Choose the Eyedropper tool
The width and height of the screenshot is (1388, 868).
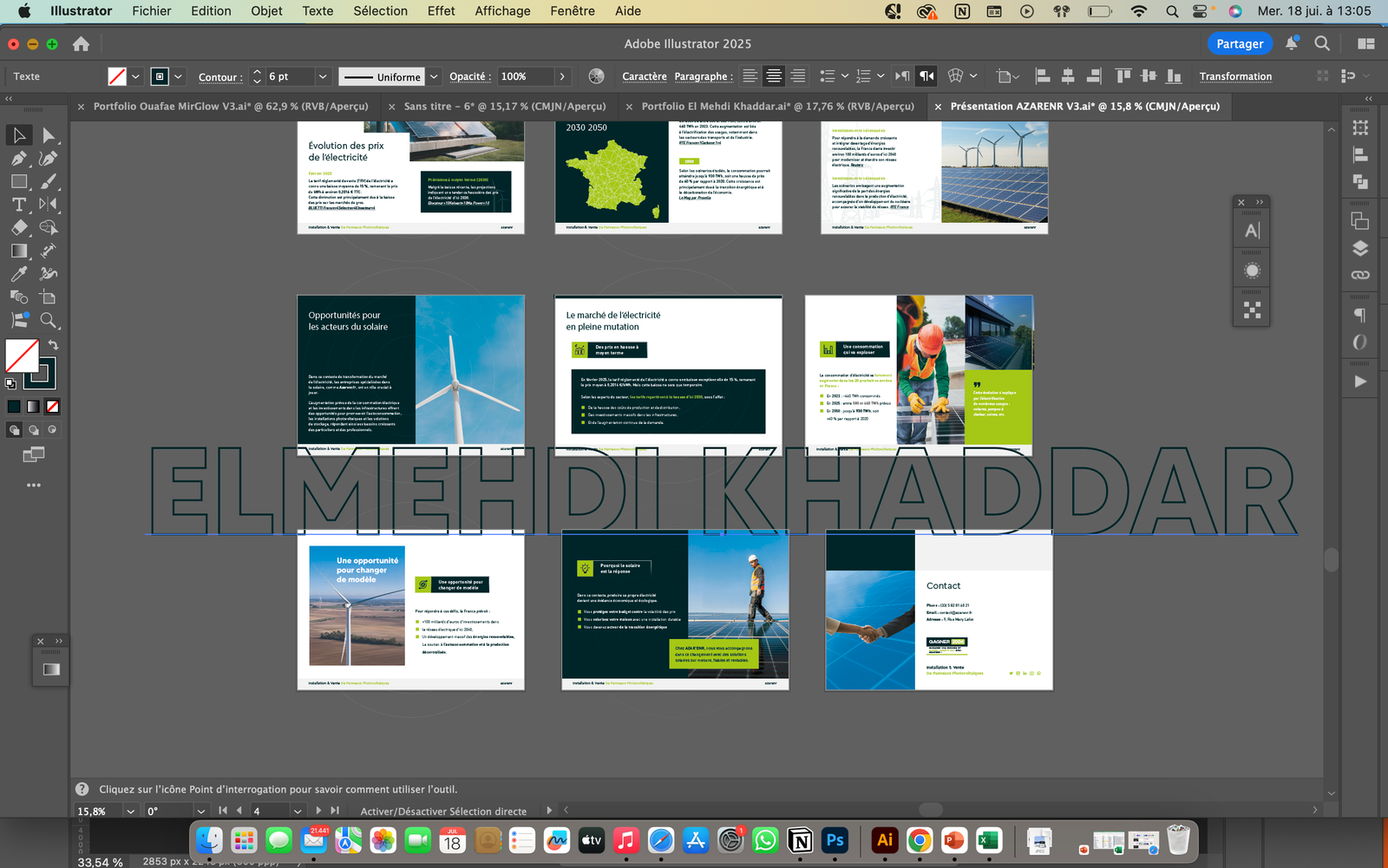19,274
